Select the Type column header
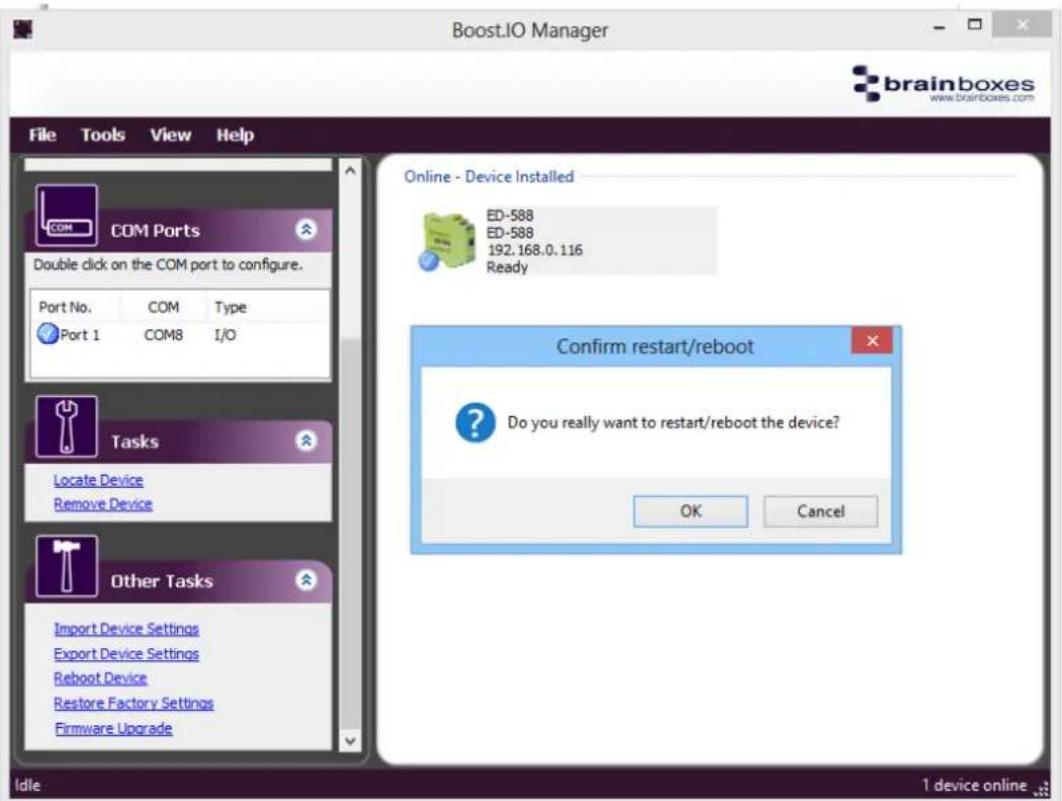This screenshot has height=801, width=1062. coord(230,307)
